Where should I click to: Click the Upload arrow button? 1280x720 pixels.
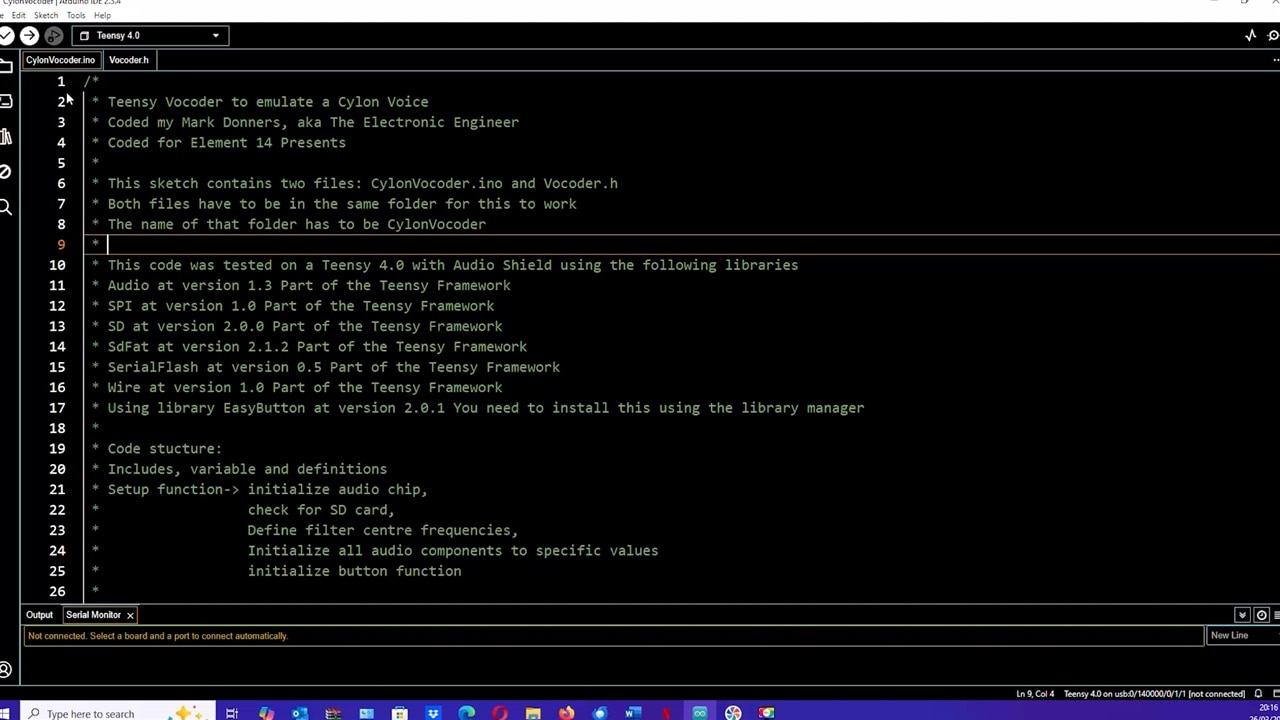click(x=29, y=35)
